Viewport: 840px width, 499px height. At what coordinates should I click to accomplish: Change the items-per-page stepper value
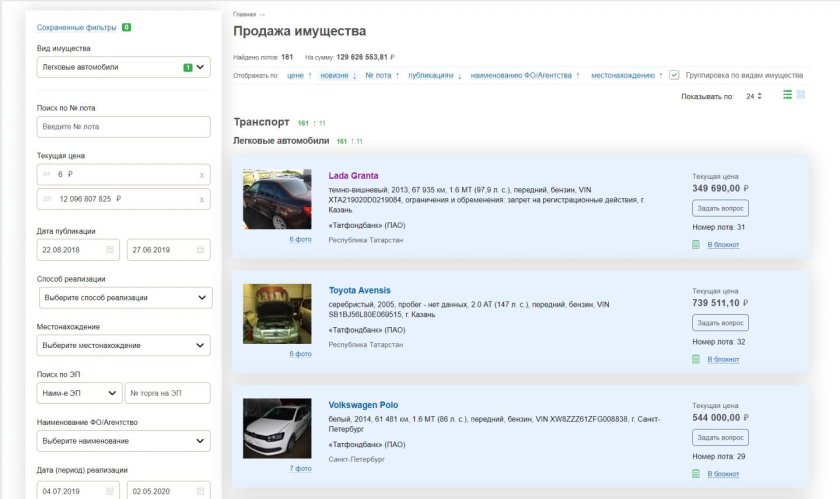pyautogui.click(x=760, y=96)
